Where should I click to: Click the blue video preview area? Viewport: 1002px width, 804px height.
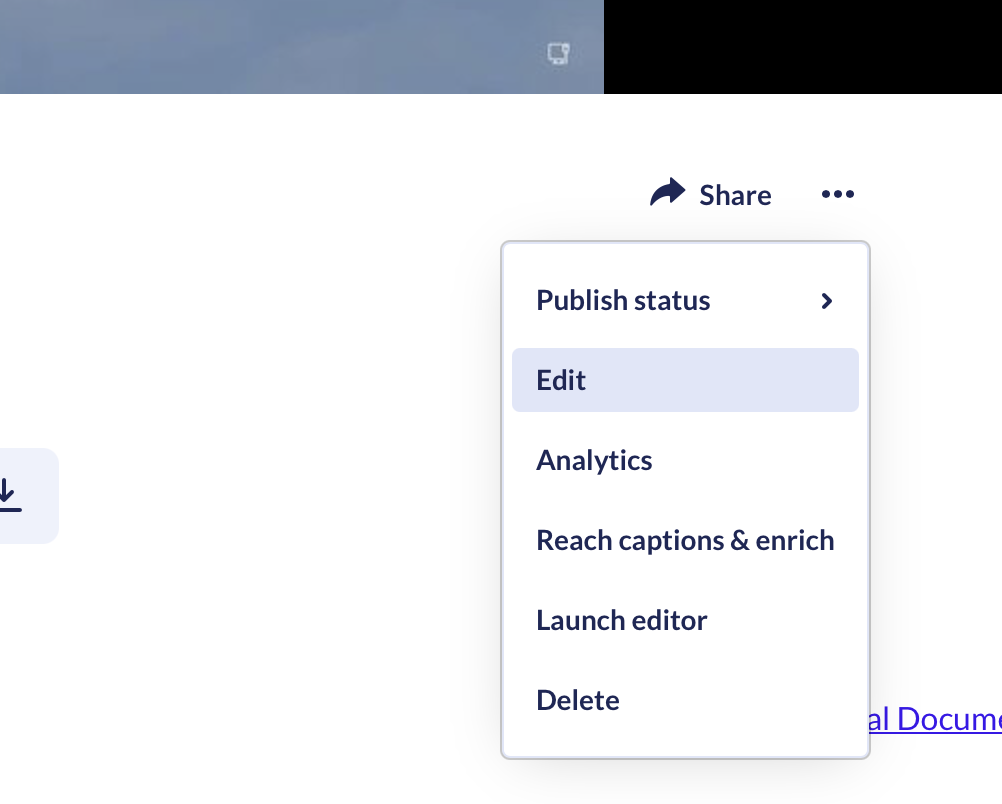pyautogui.click(x=302, y=47)
